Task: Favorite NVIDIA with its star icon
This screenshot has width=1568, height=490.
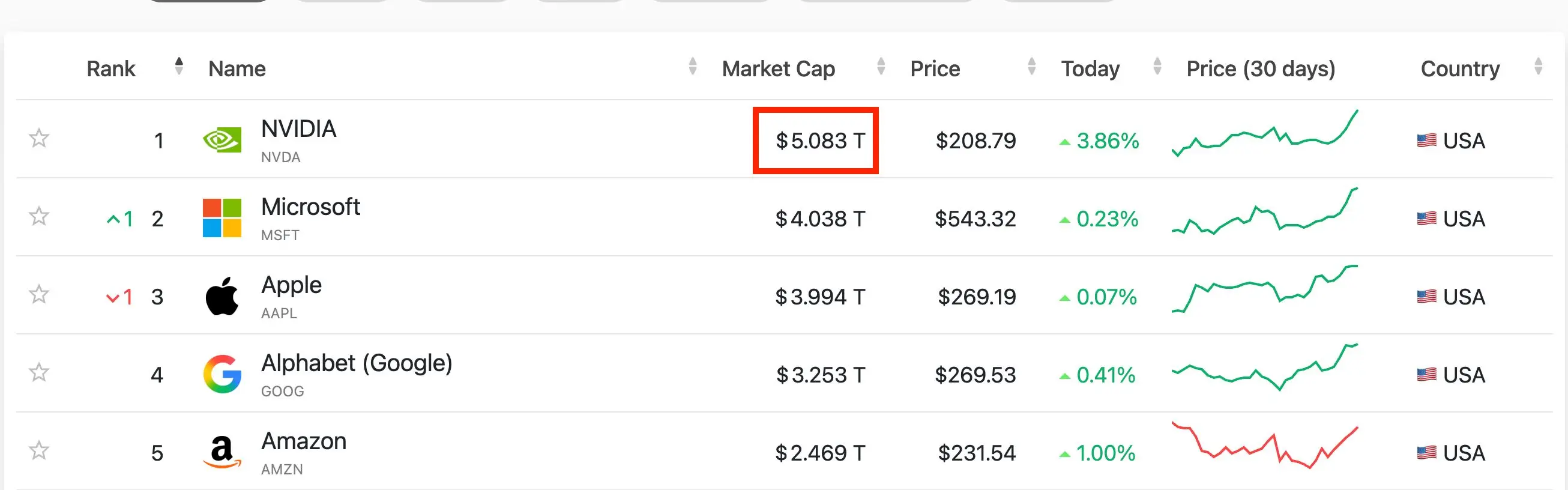Action: [39, 138]
